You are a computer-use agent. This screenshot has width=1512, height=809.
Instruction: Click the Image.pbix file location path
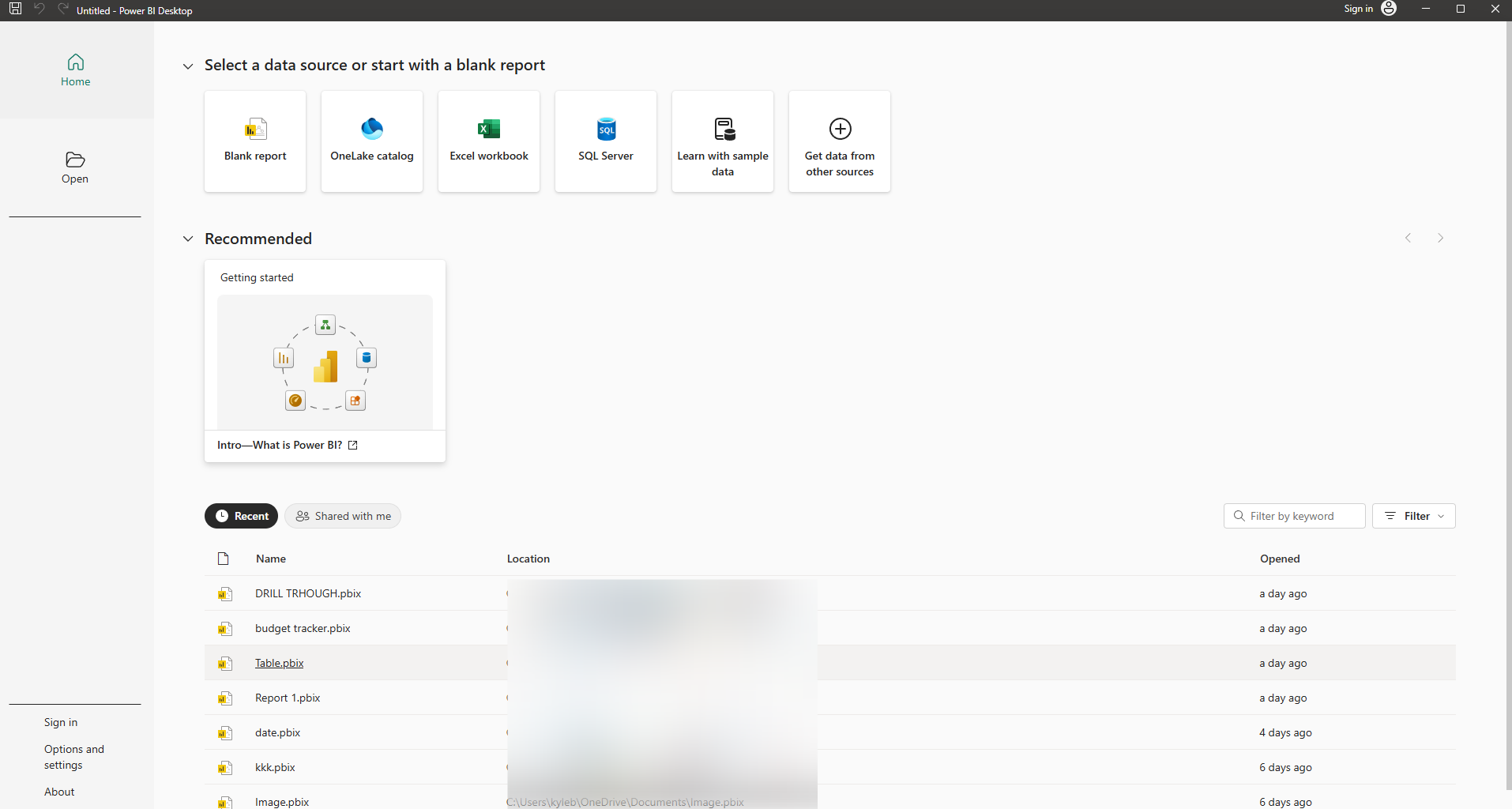(x=625, y=802)
